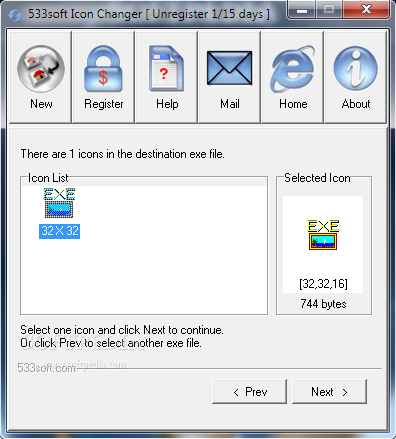
Task: Continue with the Next button
Action: coord(329,391)
